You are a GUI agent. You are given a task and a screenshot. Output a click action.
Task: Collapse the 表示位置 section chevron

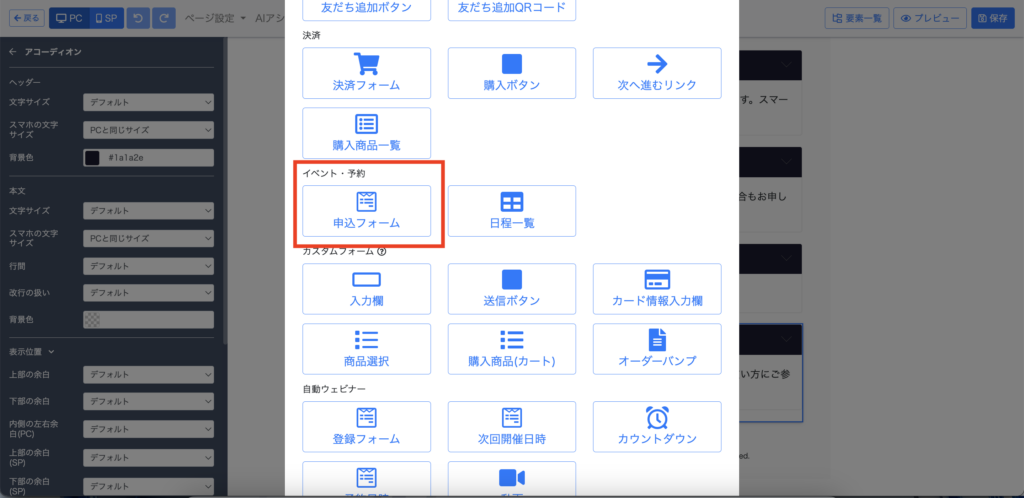pyautogui.click(x=51, y=351)
